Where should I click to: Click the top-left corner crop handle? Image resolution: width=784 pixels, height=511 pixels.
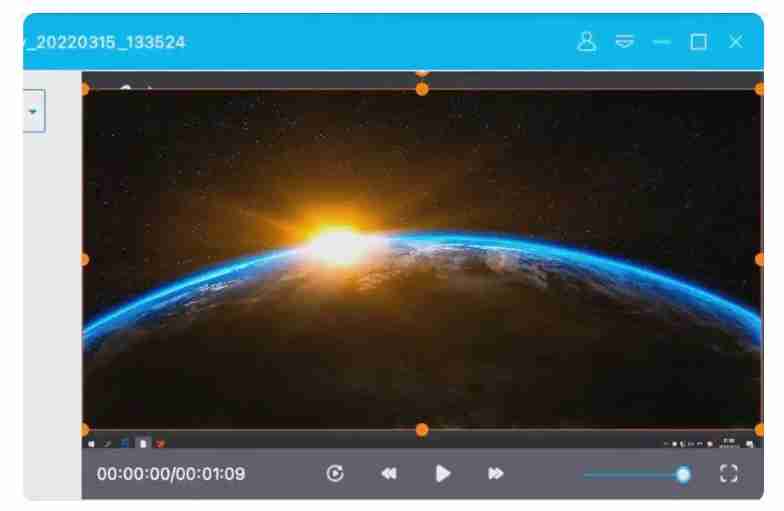click(84, 90)
